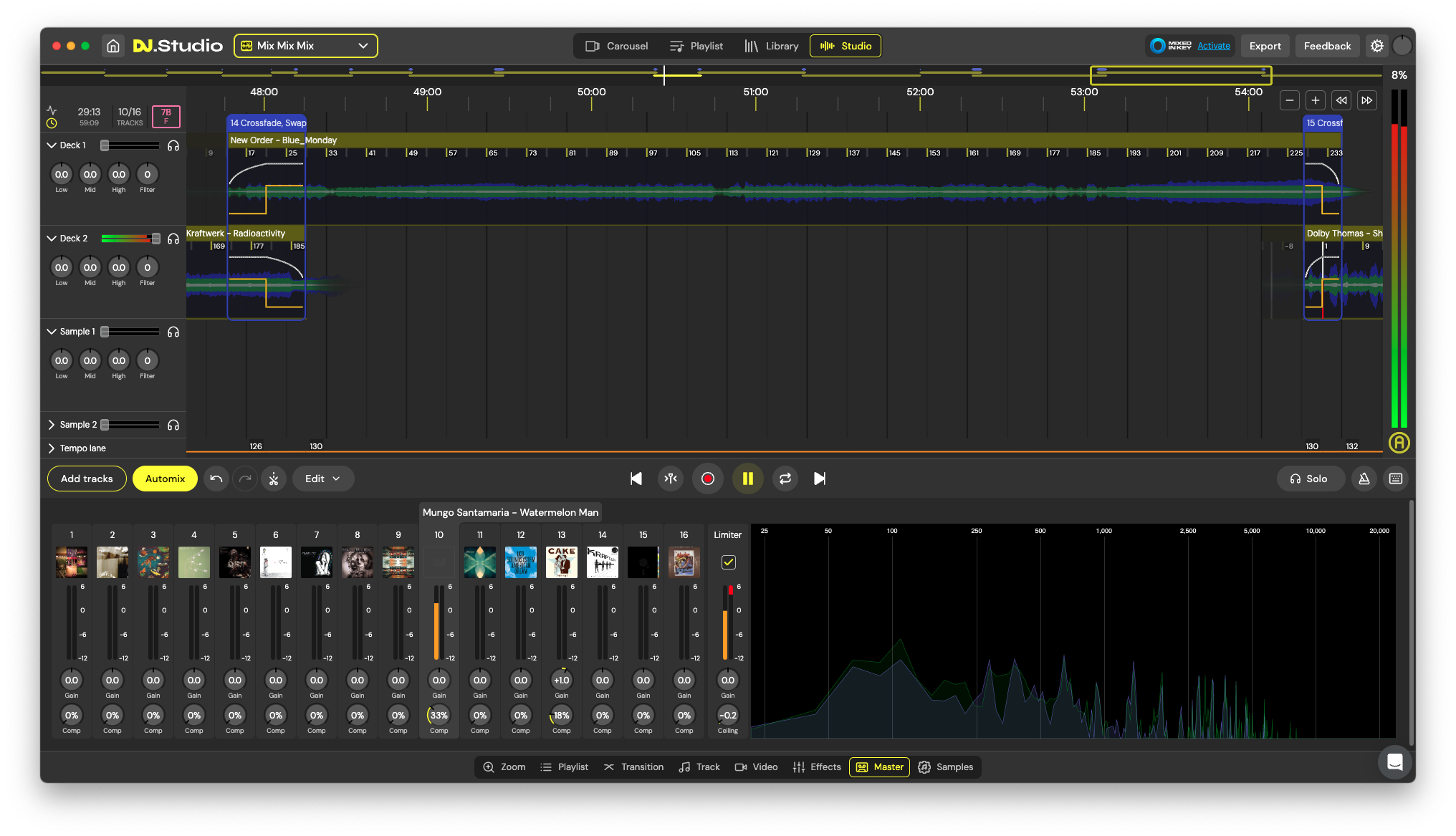Open the Zoom bottom tab
The height and width of the screenshot is (836, 1456).
tap(504, 767)
